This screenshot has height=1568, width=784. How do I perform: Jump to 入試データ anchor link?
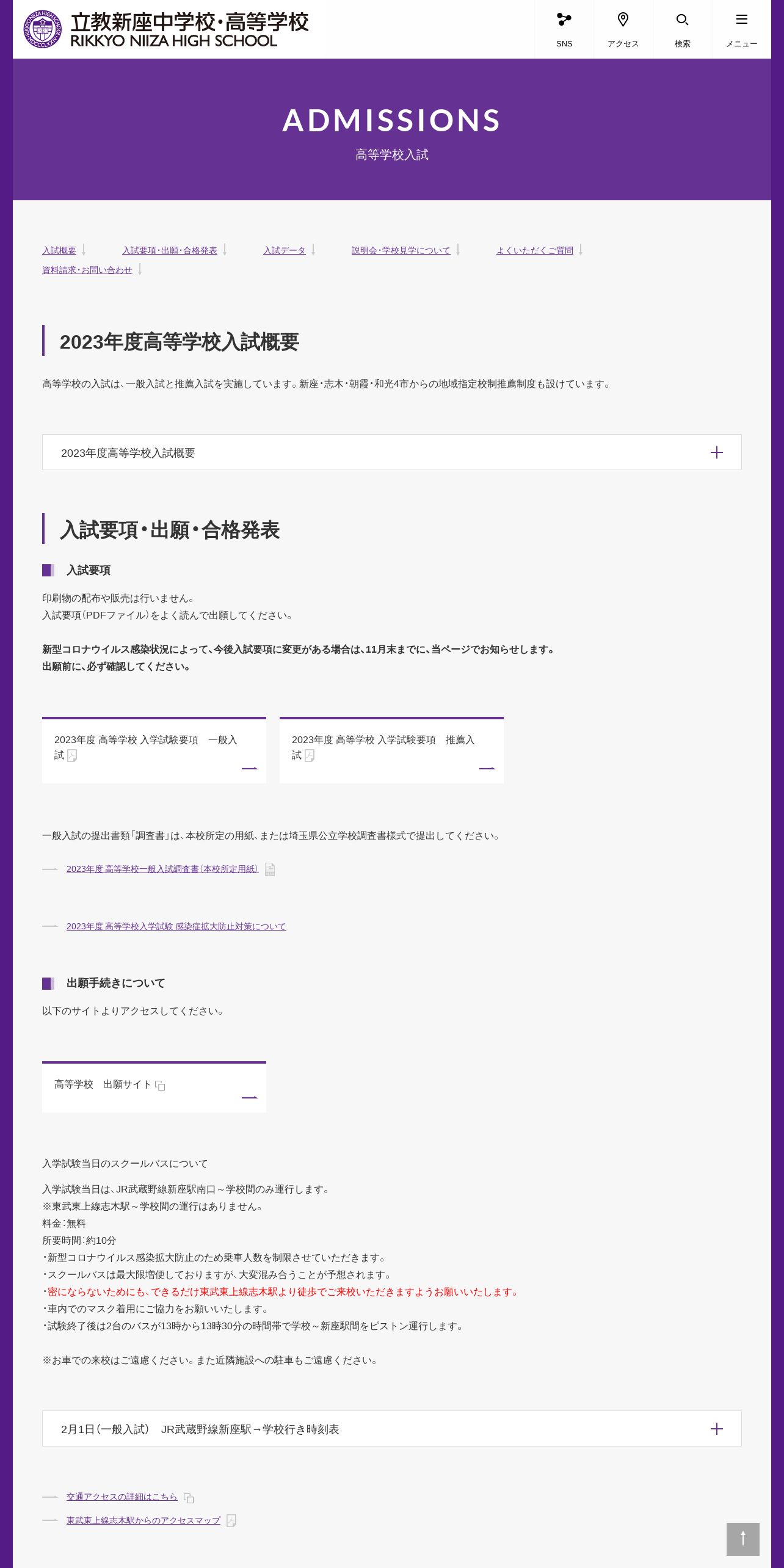[285, 250]
